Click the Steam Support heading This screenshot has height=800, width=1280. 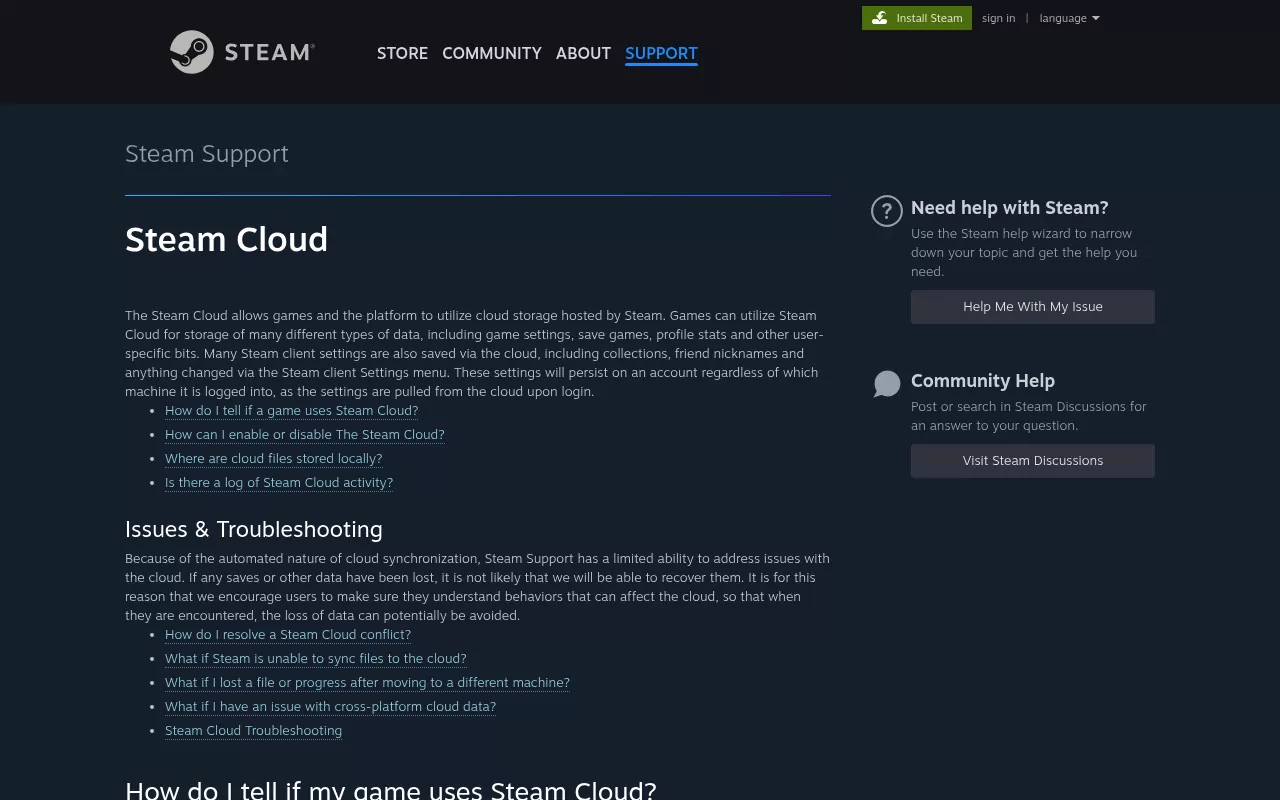coord(207,153)
